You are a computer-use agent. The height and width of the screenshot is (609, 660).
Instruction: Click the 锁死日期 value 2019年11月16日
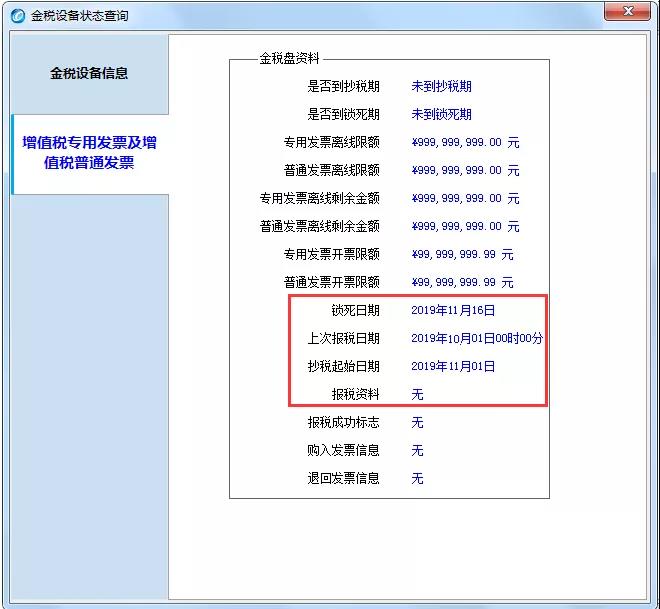pyautogui.click(x=453, y=311)
